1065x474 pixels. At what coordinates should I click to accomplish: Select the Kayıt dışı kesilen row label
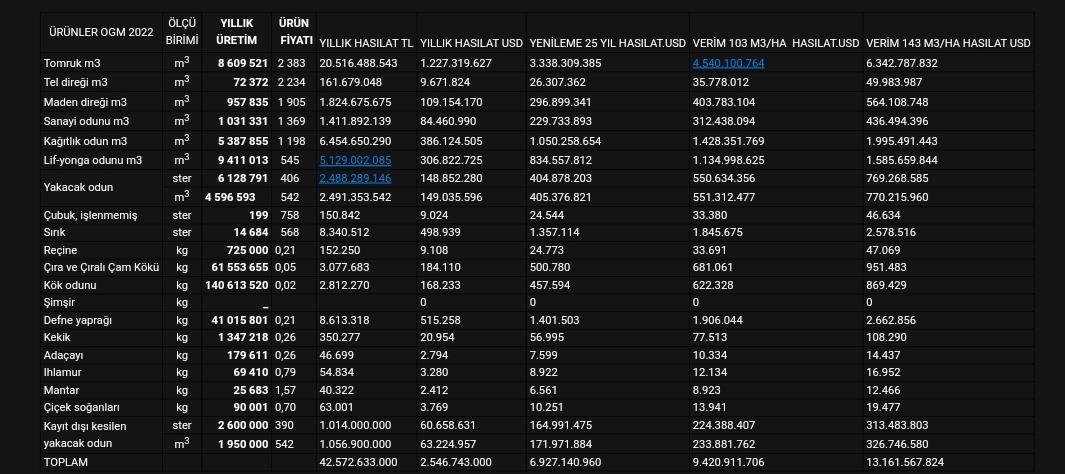pyautogui.click(x=85, y=426)
